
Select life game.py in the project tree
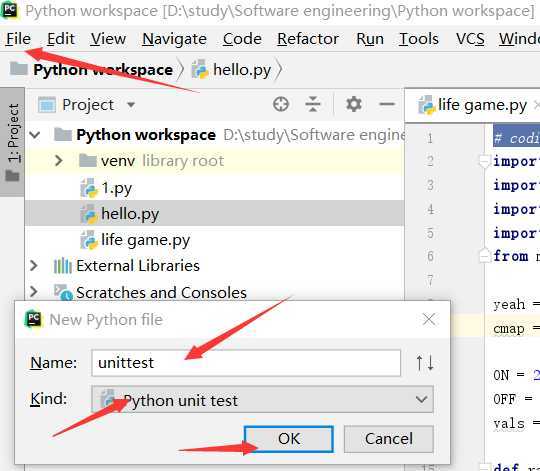point(145,240)
